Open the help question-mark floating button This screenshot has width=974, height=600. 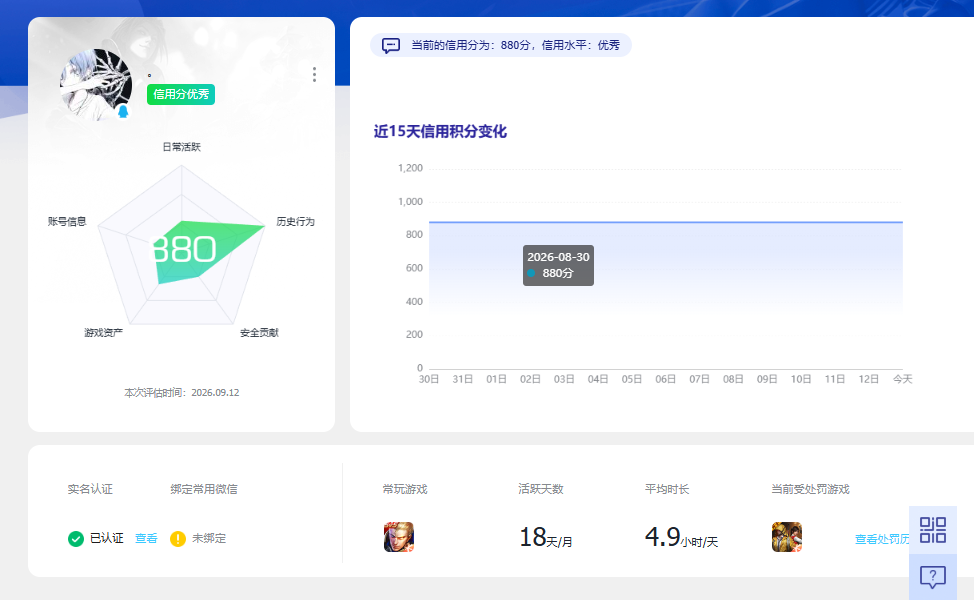(933, 577)
